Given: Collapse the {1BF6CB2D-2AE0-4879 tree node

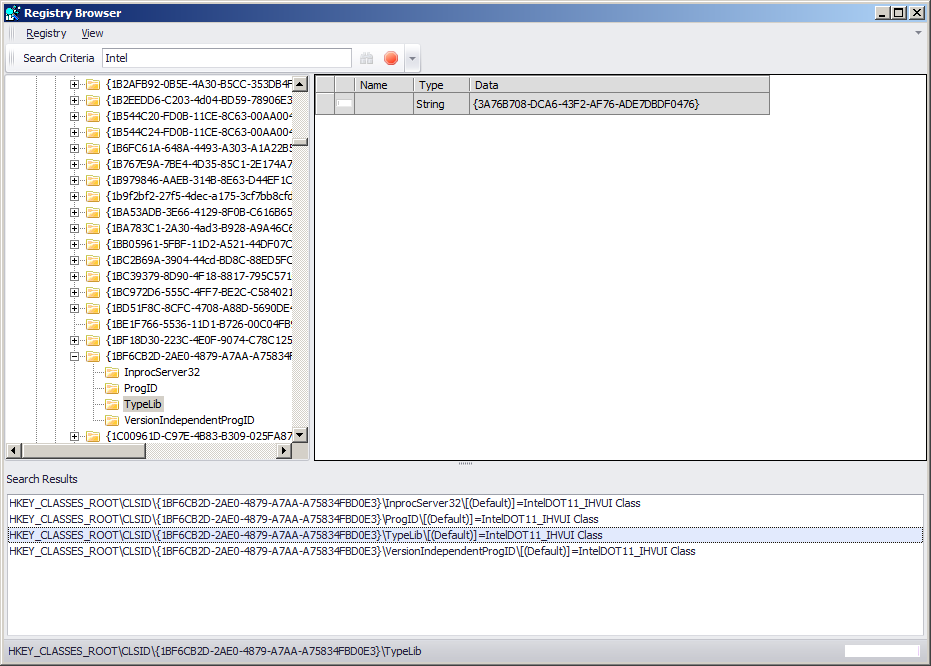Looking at the screenshot, I should (x=74, y=357).
